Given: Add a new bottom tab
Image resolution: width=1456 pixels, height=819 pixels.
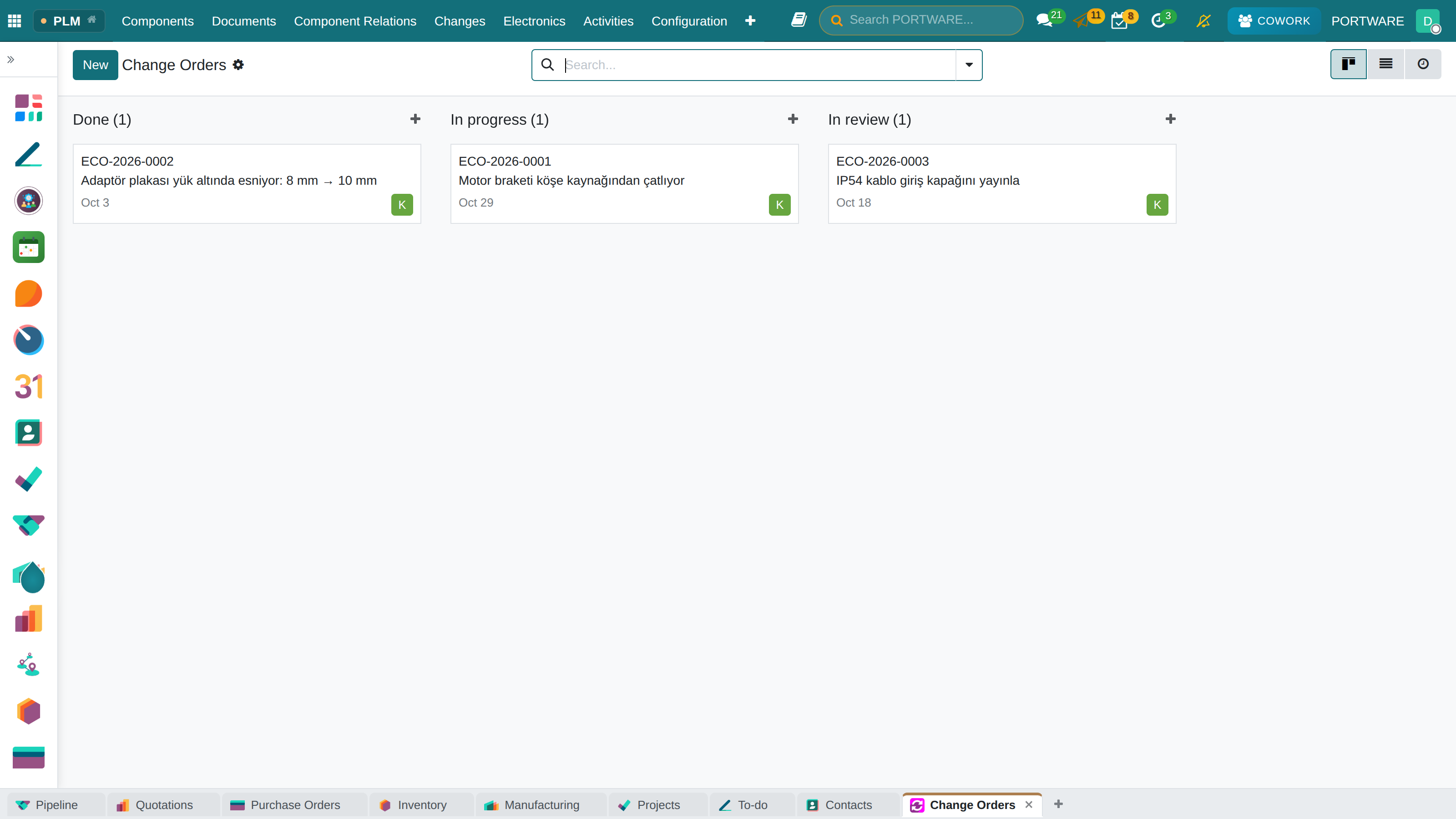Looking at the screenshot, I should pos(1059,804).
